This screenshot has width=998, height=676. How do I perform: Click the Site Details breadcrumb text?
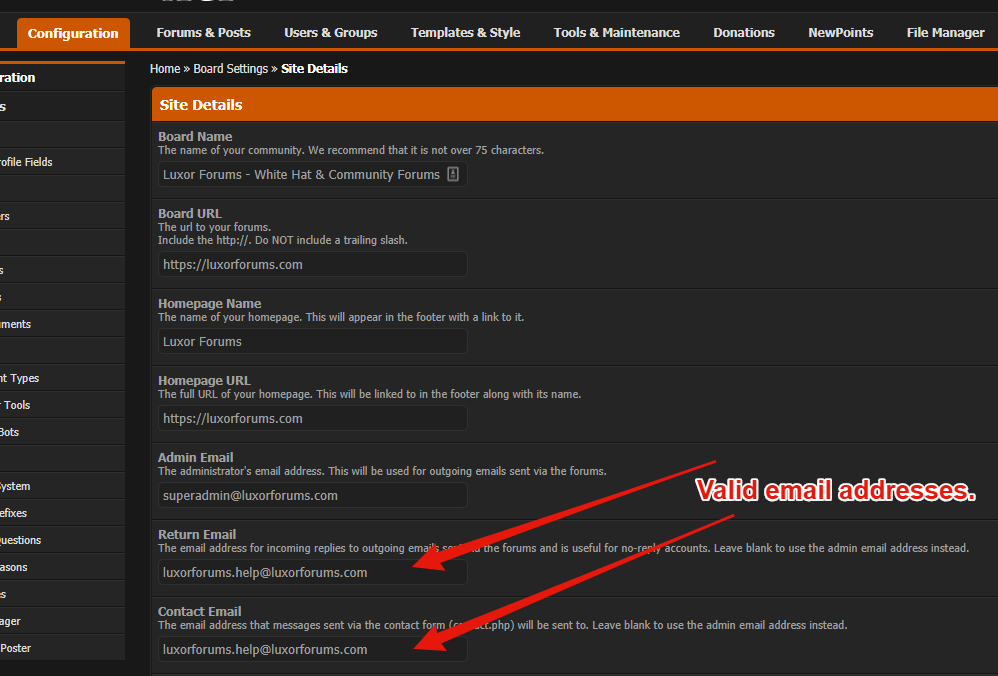coord(314,69)
